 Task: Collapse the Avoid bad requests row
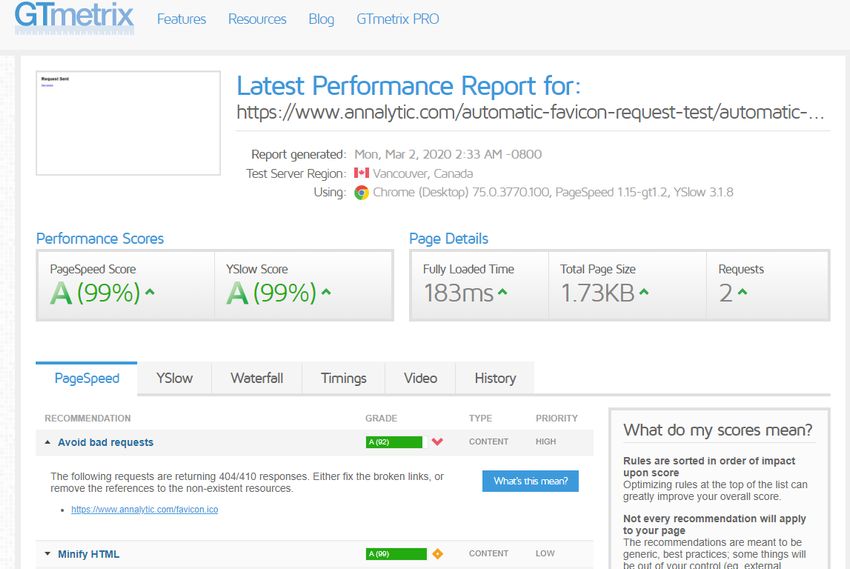48,442
